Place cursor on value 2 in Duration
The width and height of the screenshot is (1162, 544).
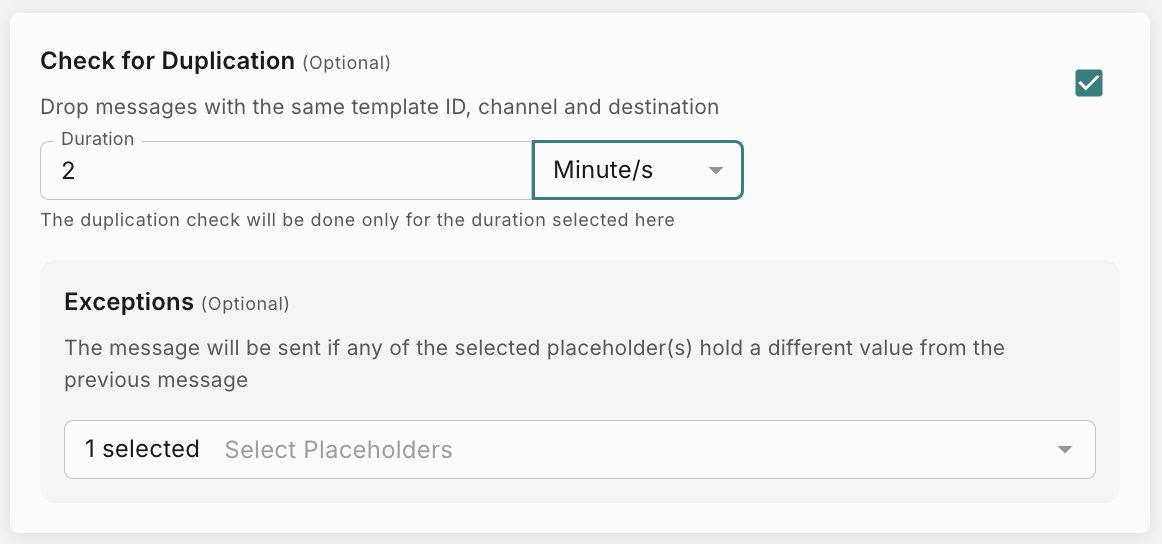(68, 171)
